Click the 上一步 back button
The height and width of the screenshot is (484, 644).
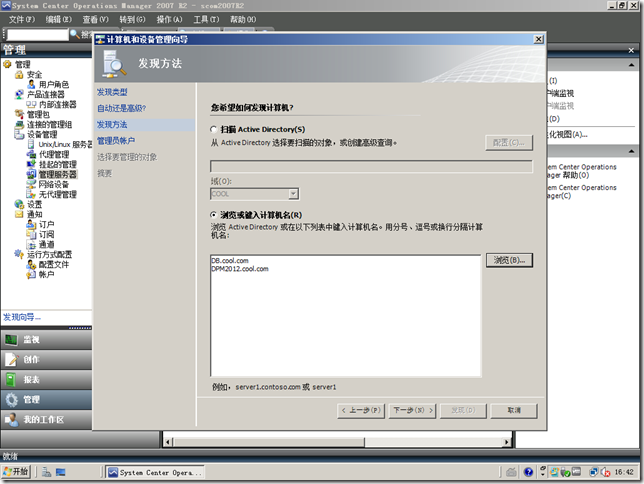pos(361,410)
